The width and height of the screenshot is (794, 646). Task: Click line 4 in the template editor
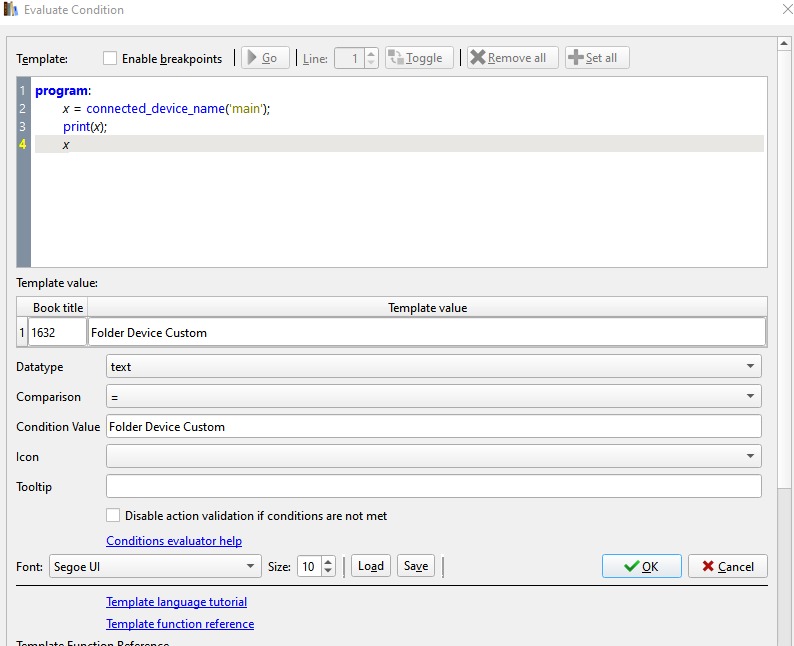tap(399, 144)
